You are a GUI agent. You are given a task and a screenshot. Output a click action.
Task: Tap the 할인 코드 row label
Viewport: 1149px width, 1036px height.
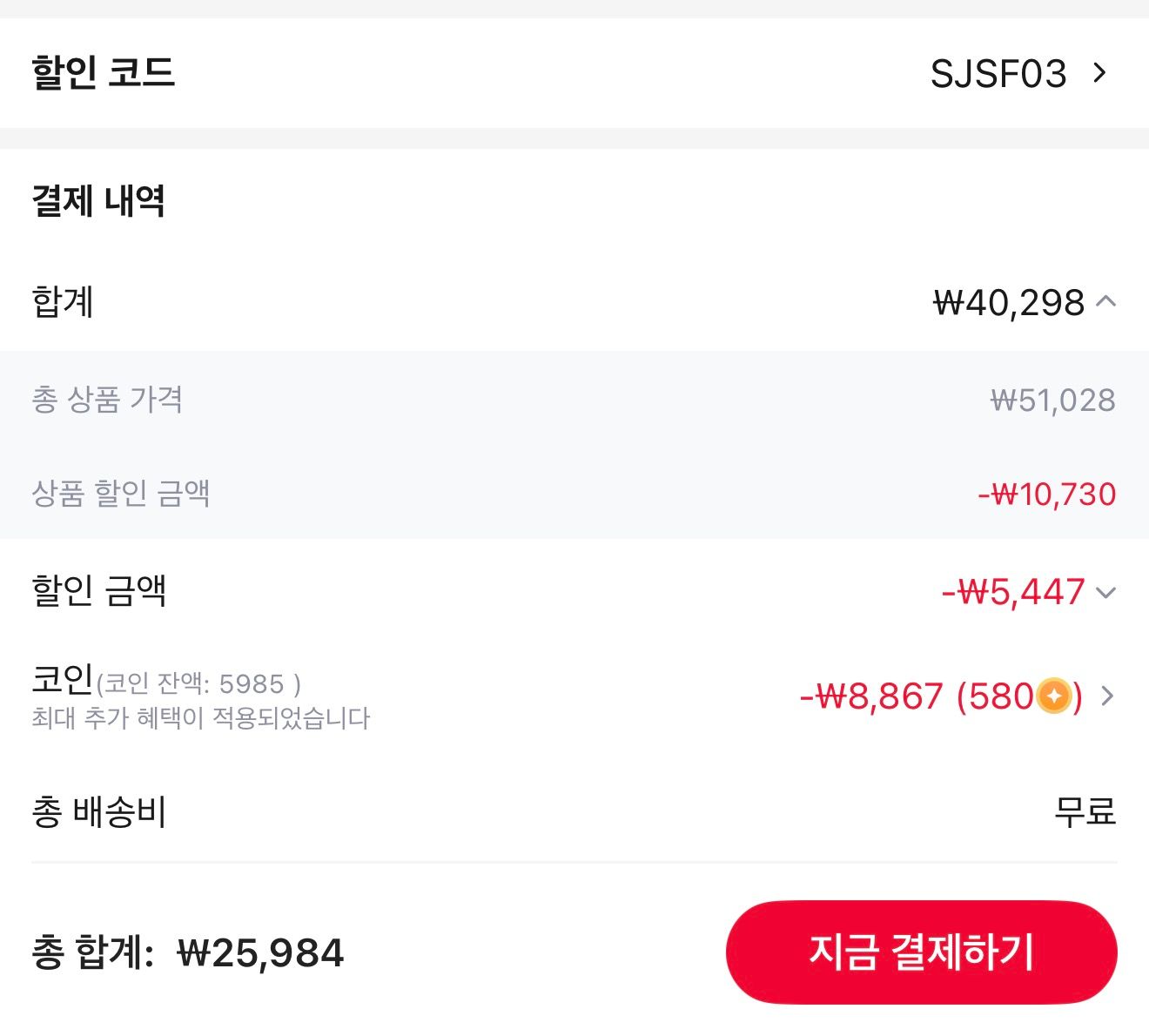click(104, 72)
